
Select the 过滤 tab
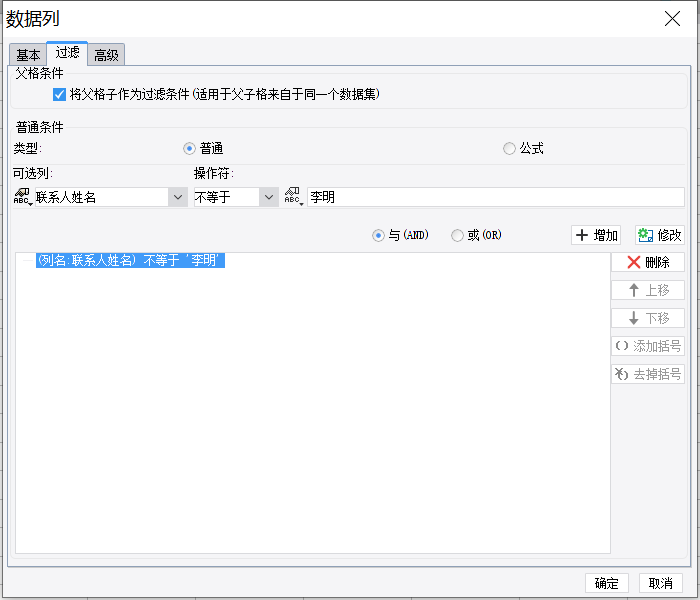point(67,53)
